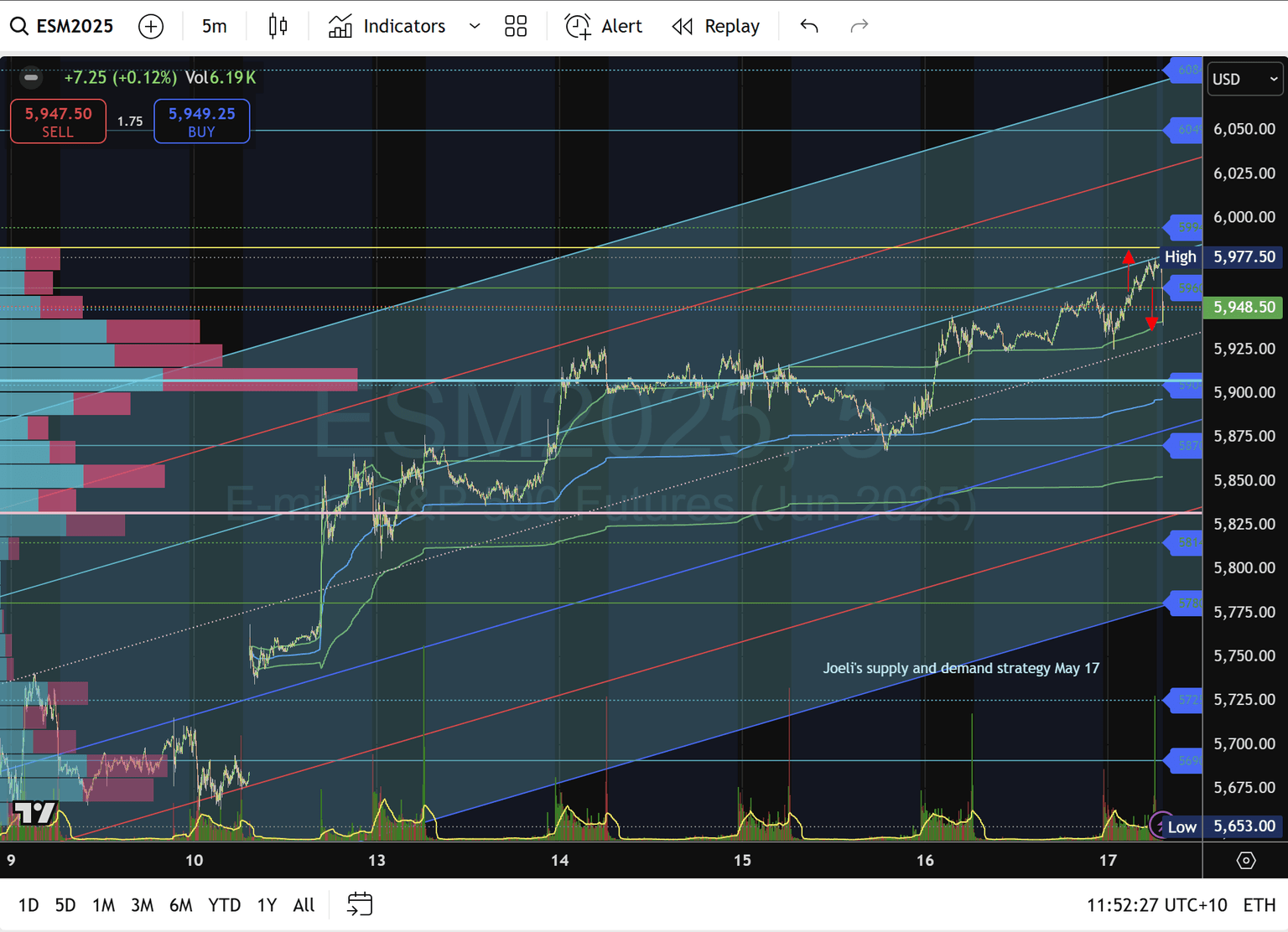
Task: Click the plus icon to compare symbols
Action: coord(151,26)
